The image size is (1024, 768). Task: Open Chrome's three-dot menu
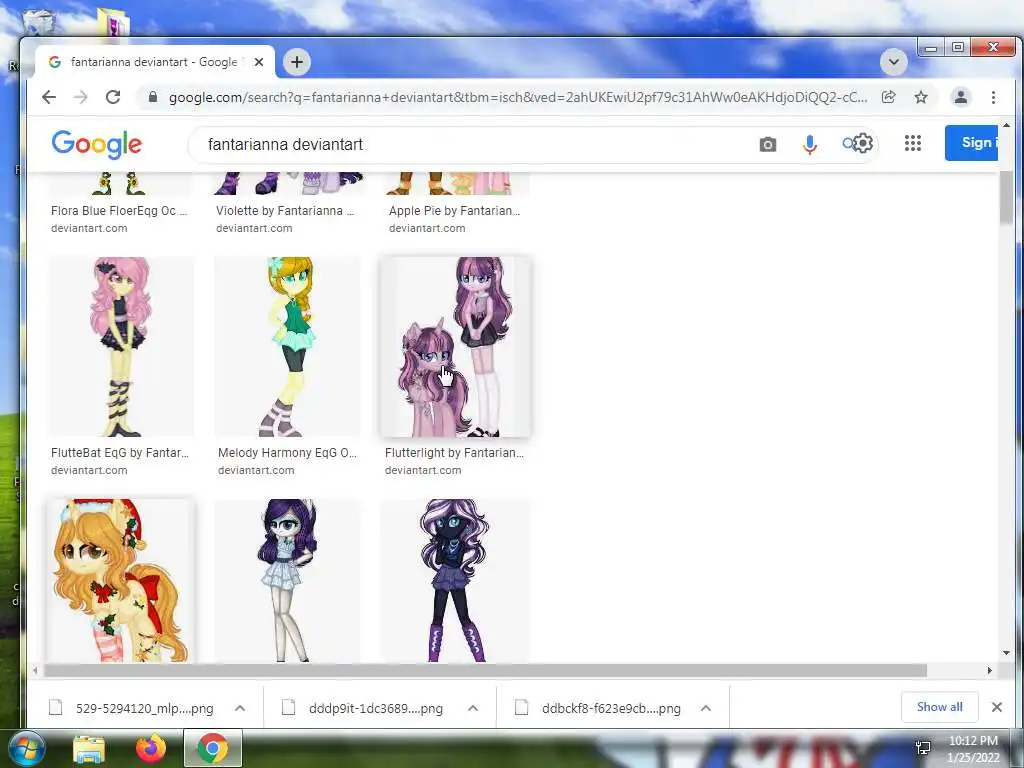tap(993, 97)
